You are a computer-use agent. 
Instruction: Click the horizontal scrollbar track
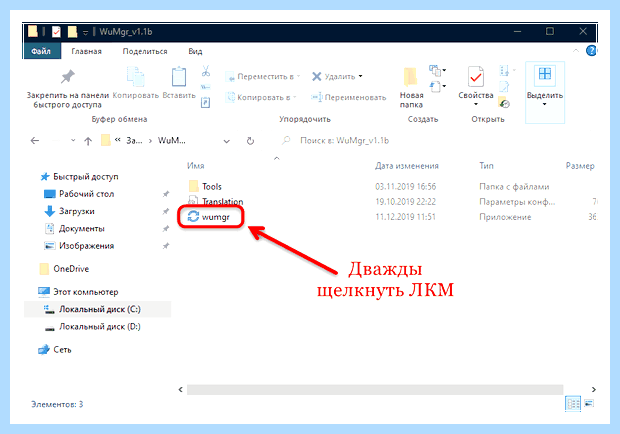(x=375, y=390)
